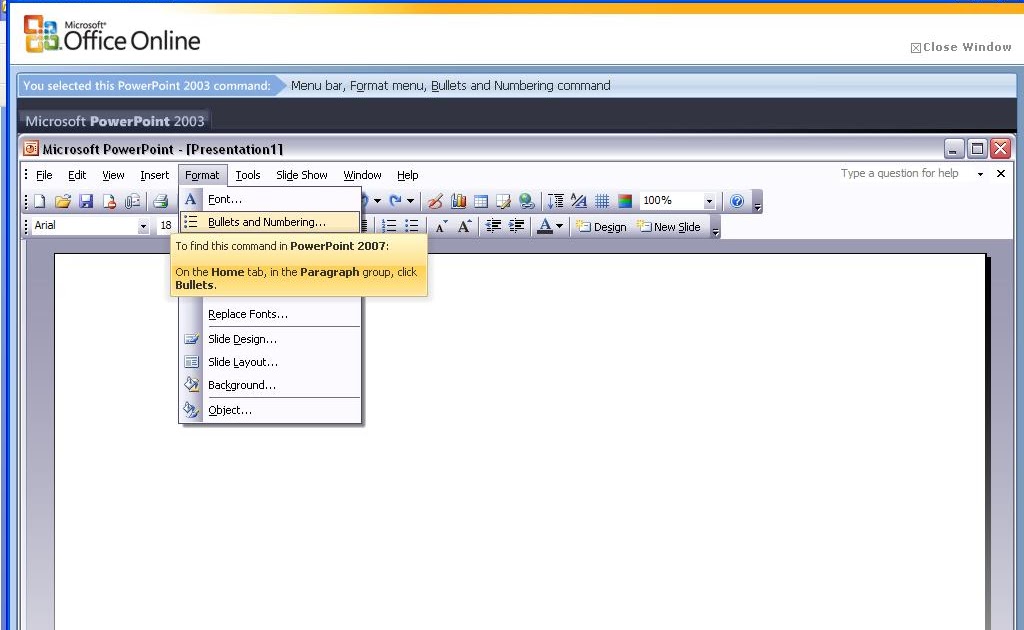Expand the help question box dropdown arrow
1024x630 pixels.
(980, 174)
